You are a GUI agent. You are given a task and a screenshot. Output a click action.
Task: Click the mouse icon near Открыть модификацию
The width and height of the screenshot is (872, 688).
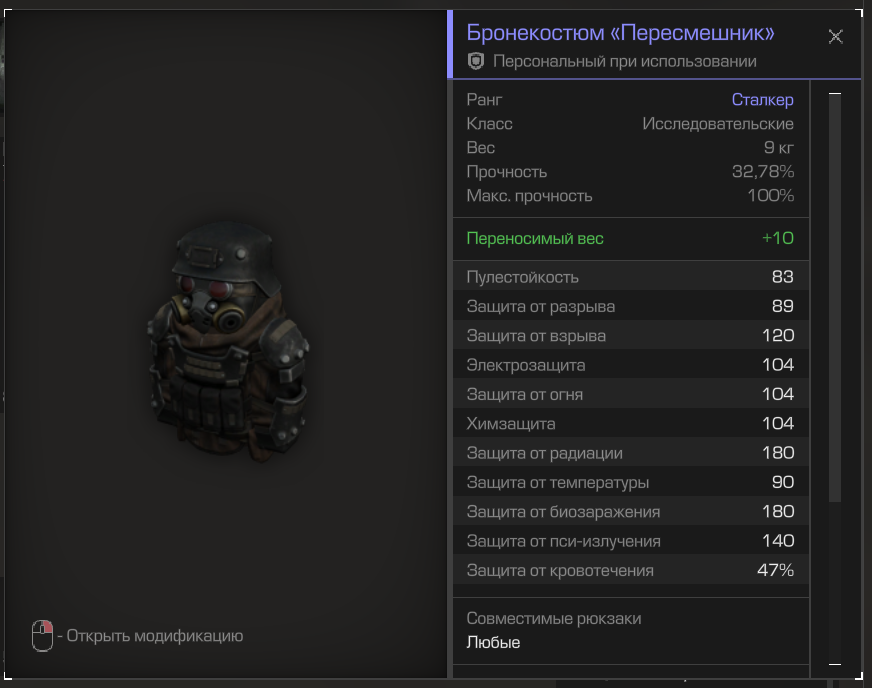coord(42,636)
